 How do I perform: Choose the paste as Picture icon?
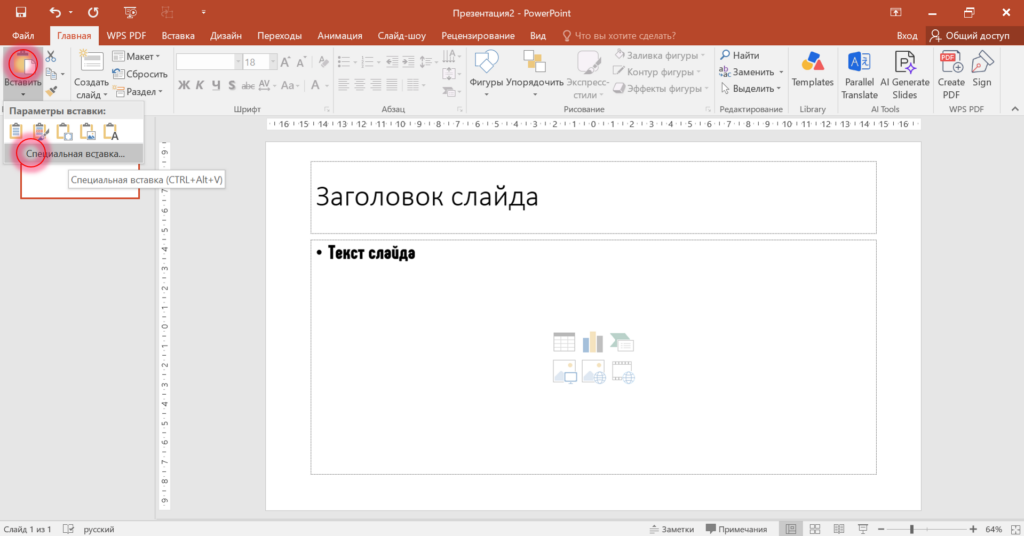point(88,132)
